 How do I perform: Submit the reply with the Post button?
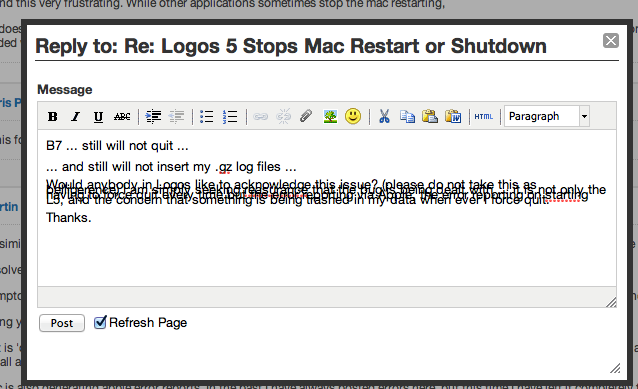pos(62,323)
